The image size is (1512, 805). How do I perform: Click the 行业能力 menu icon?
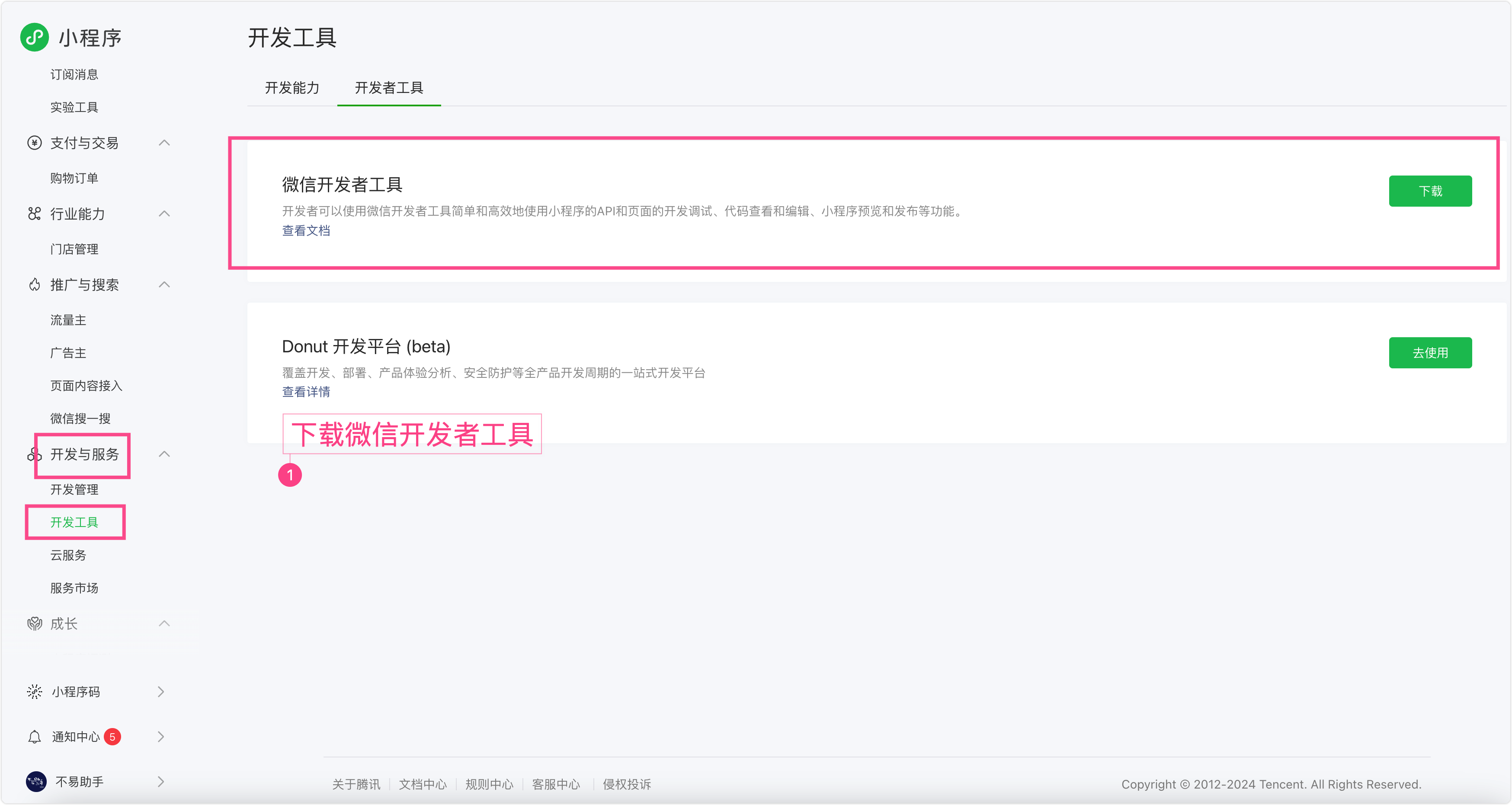pyautogui.click(x=35, y=214)
